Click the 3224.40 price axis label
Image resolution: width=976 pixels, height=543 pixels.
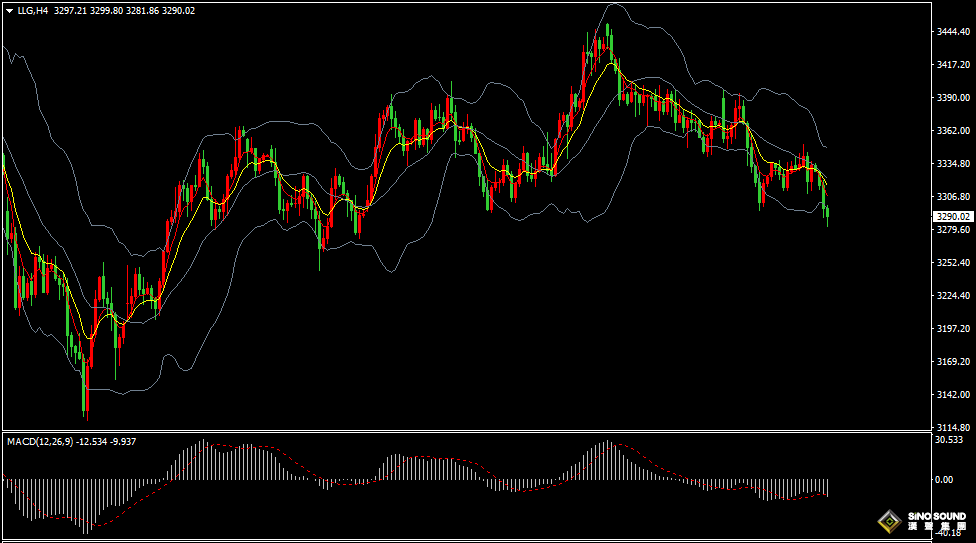(953, 296)
